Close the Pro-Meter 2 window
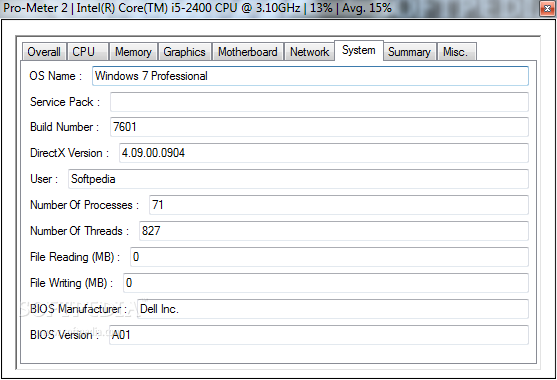This screenshot has height=380, width=557. 547,9
